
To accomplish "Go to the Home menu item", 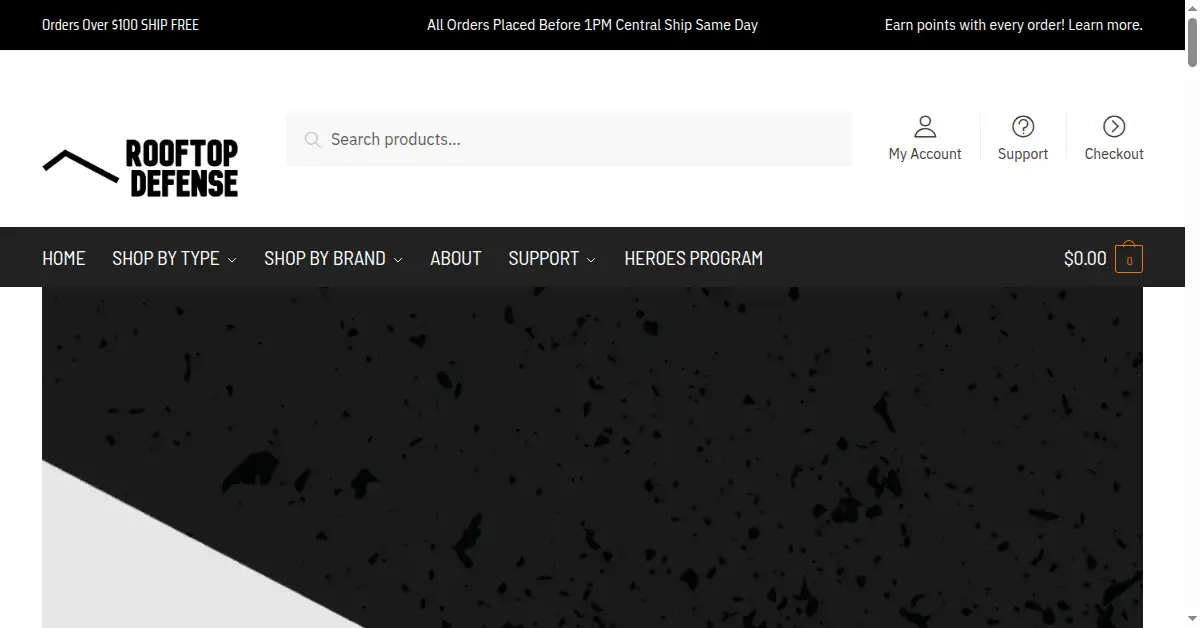I will click(x=64, y=258).
